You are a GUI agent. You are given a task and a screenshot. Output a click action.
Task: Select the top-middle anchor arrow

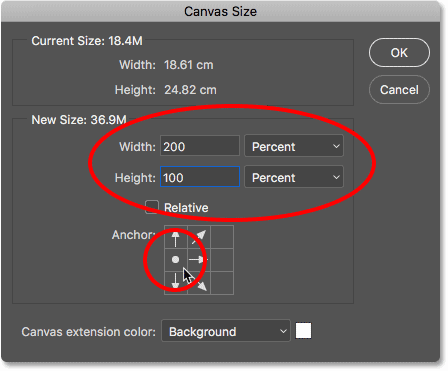199,237
